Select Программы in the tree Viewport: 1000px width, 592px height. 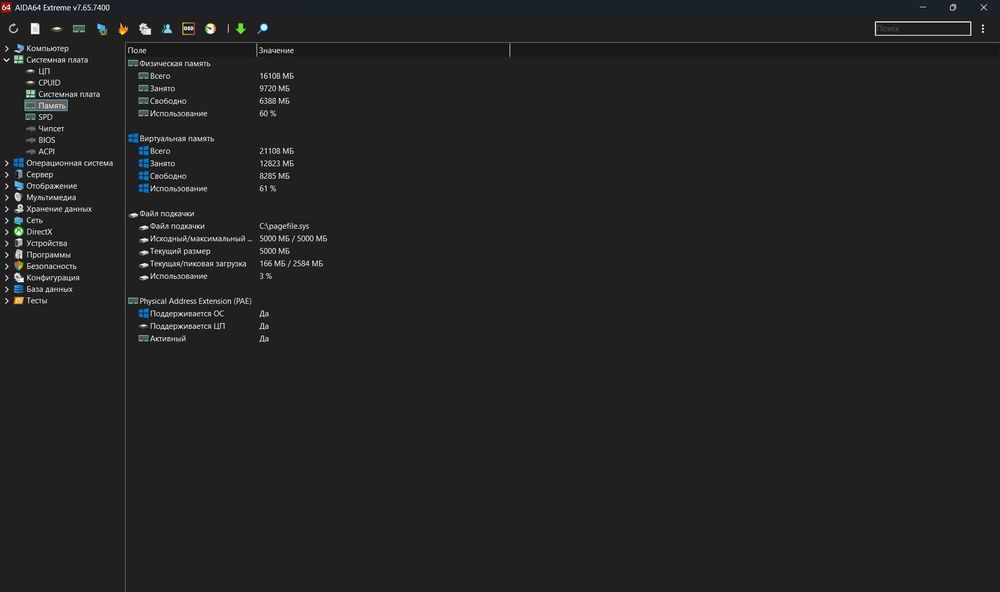point(48,255)
